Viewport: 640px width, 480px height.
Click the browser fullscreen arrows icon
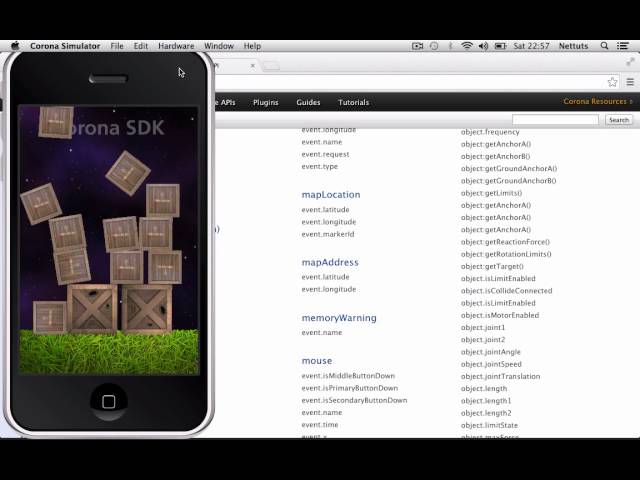(631, 62)
